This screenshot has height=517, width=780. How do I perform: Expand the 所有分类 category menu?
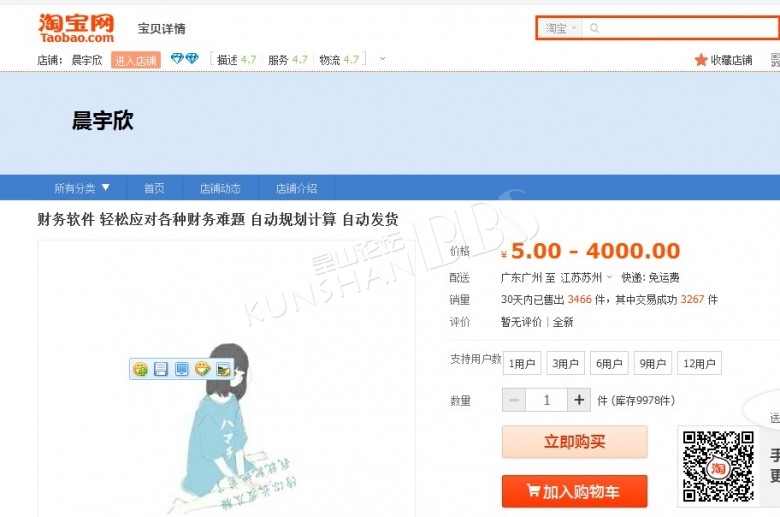[x=82, y=188]
